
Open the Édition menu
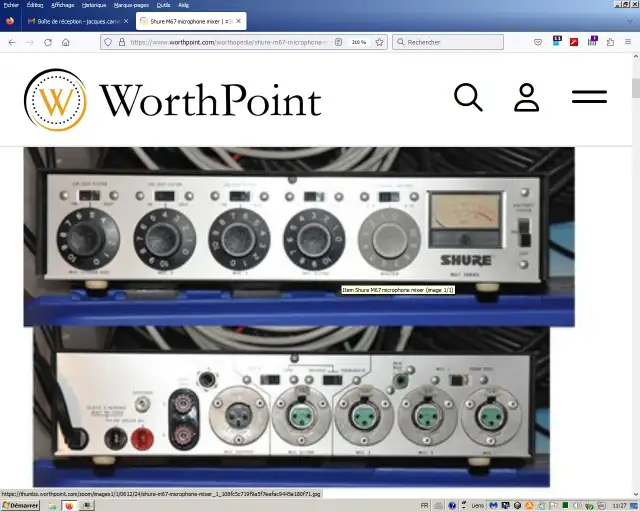[x=35, y=5]
